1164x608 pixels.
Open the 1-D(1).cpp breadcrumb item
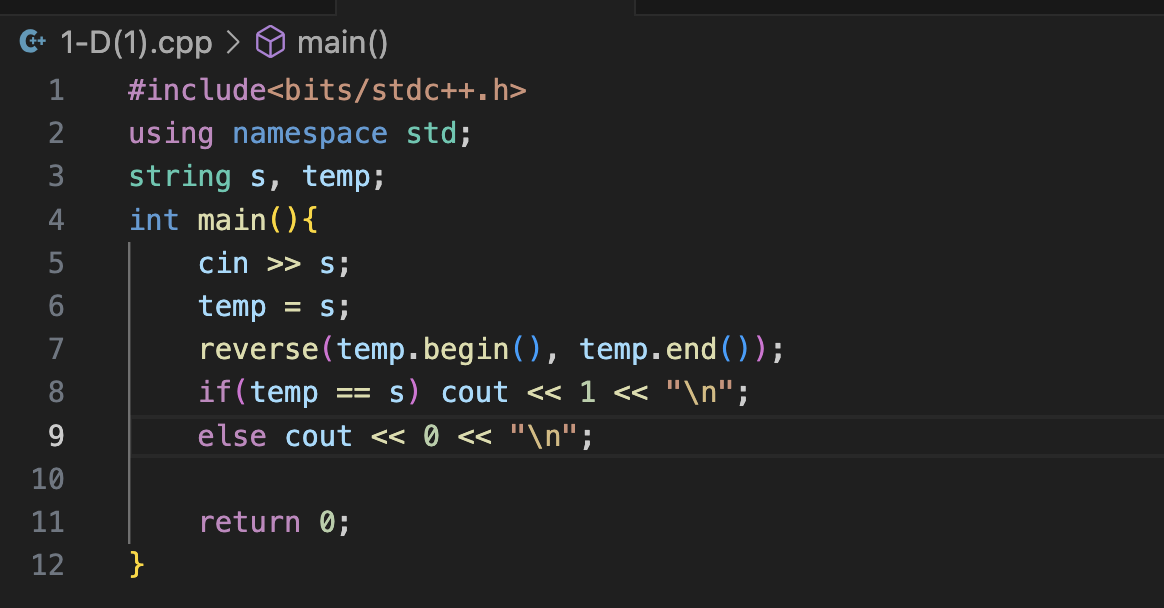[136, 43]
